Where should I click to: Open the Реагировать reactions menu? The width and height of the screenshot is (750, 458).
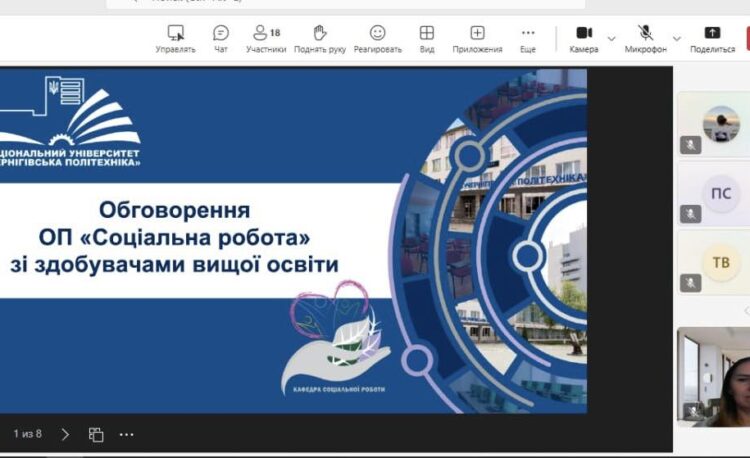(377, 38)
